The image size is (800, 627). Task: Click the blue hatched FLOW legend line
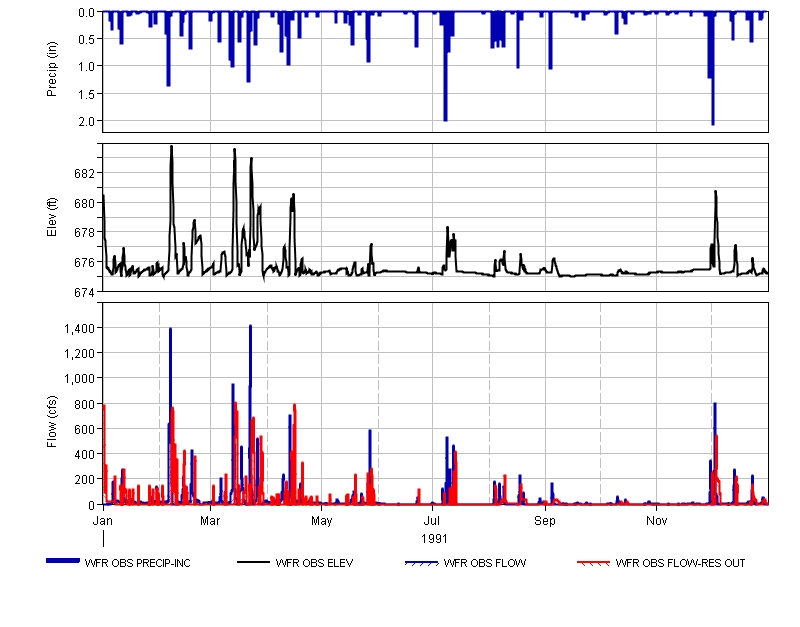[421, 563]
